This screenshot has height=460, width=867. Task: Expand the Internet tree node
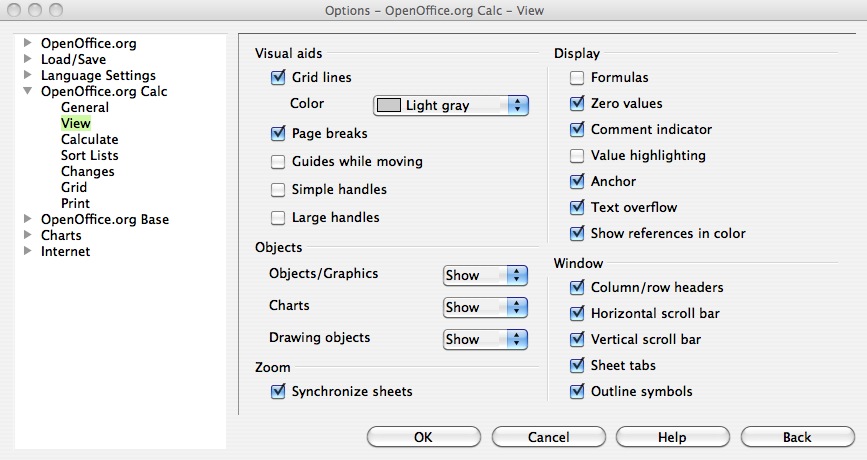pyautogui.click(x=27, y=251)
